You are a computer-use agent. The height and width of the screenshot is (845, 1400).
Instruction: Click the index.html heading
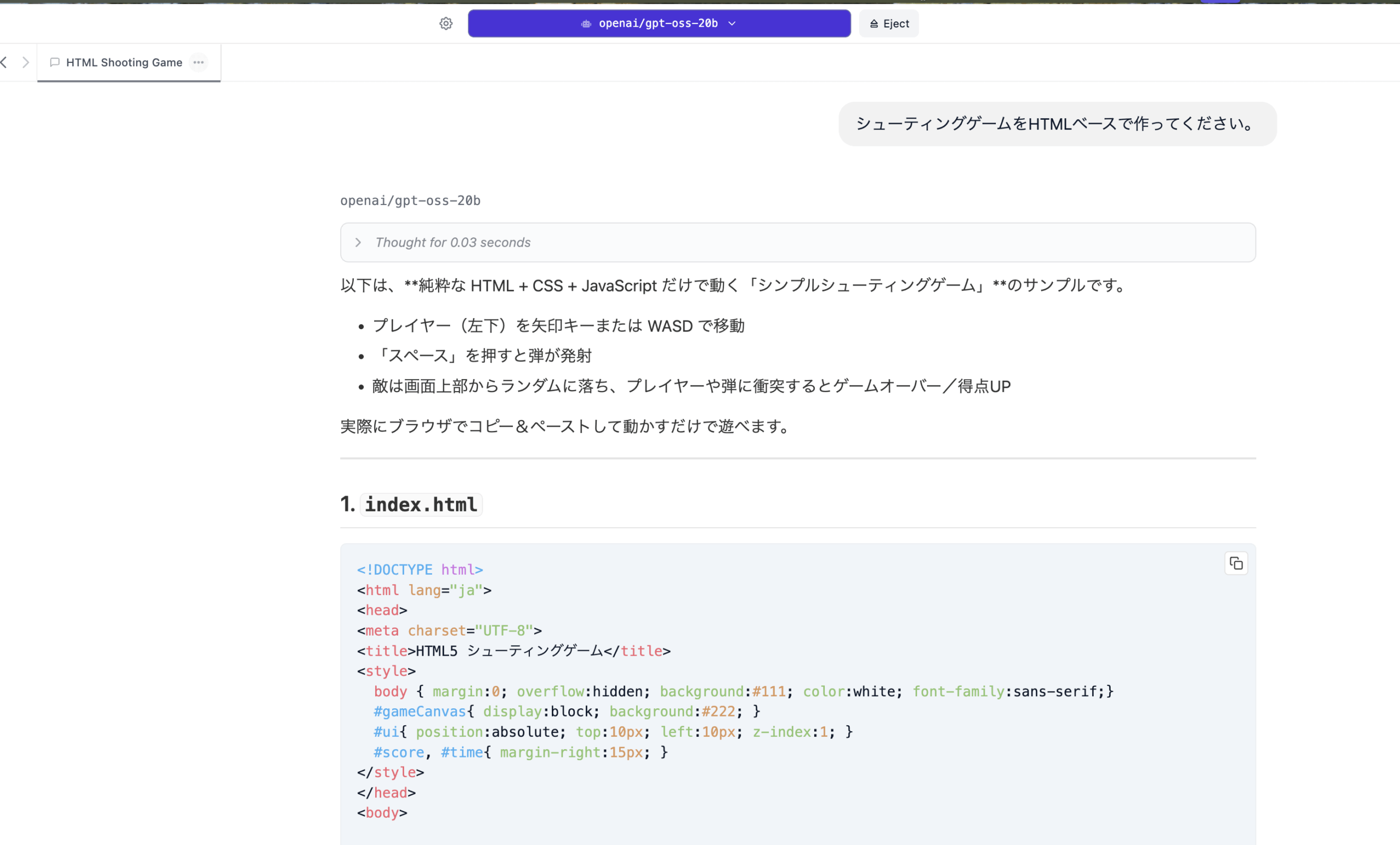point(421,505)
